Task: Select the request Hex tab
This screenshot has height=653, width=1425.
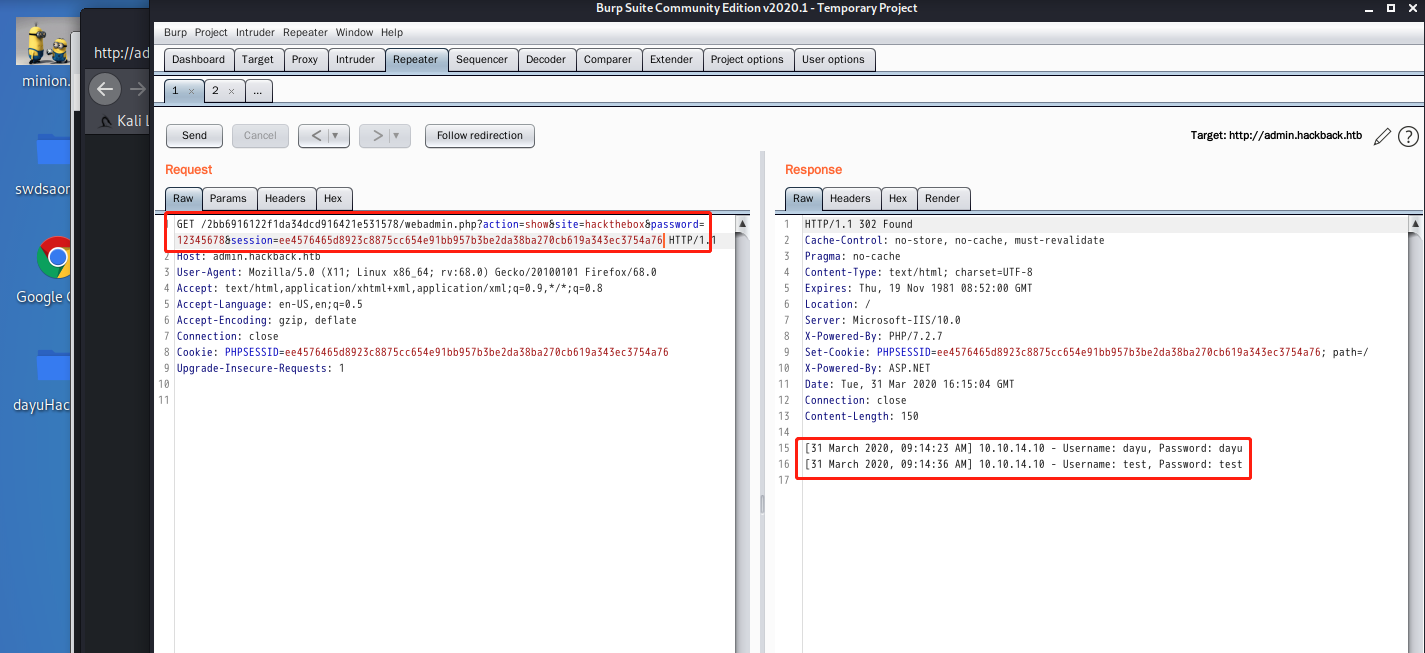Action: click(x=333, y=199)
